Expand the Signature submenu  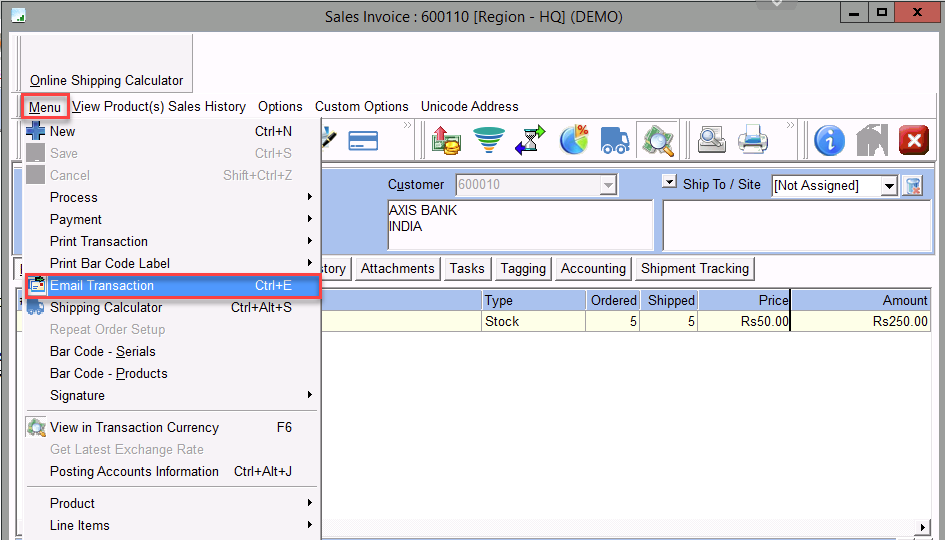pyautogui.click(x=77, y=395)
